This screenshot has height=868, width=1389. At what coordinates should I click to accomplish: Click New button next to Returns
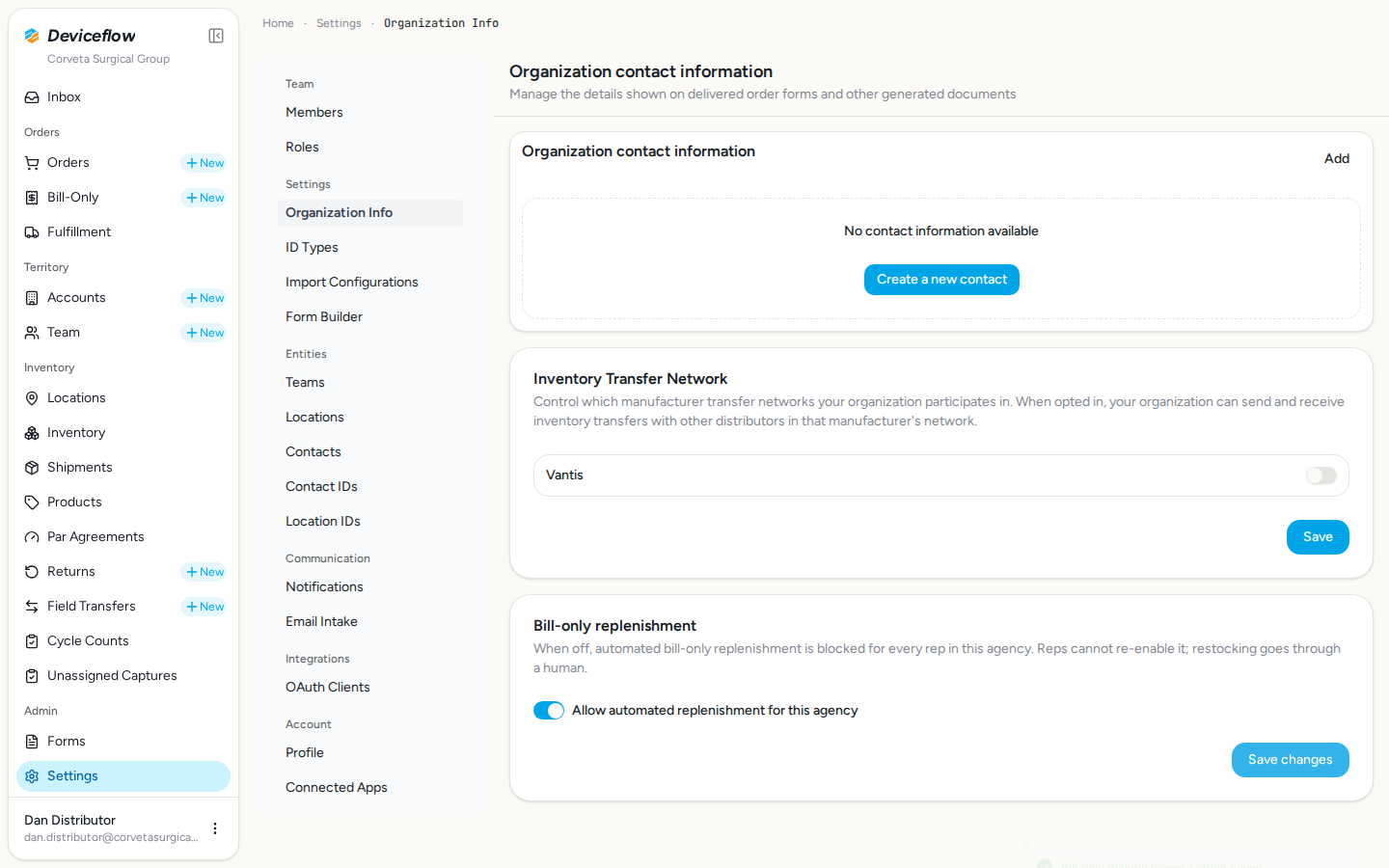[x=204, y=572]
